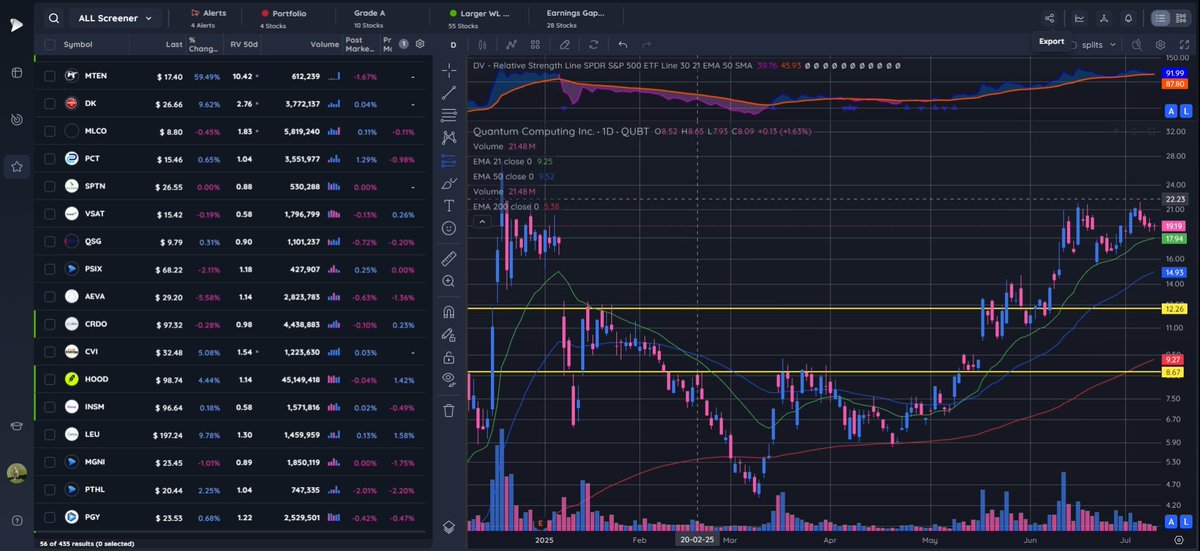Select the crosshair cursor tool
Image resolution: width=1200 pixels, height=551 pixels.
tap(449, 70)
